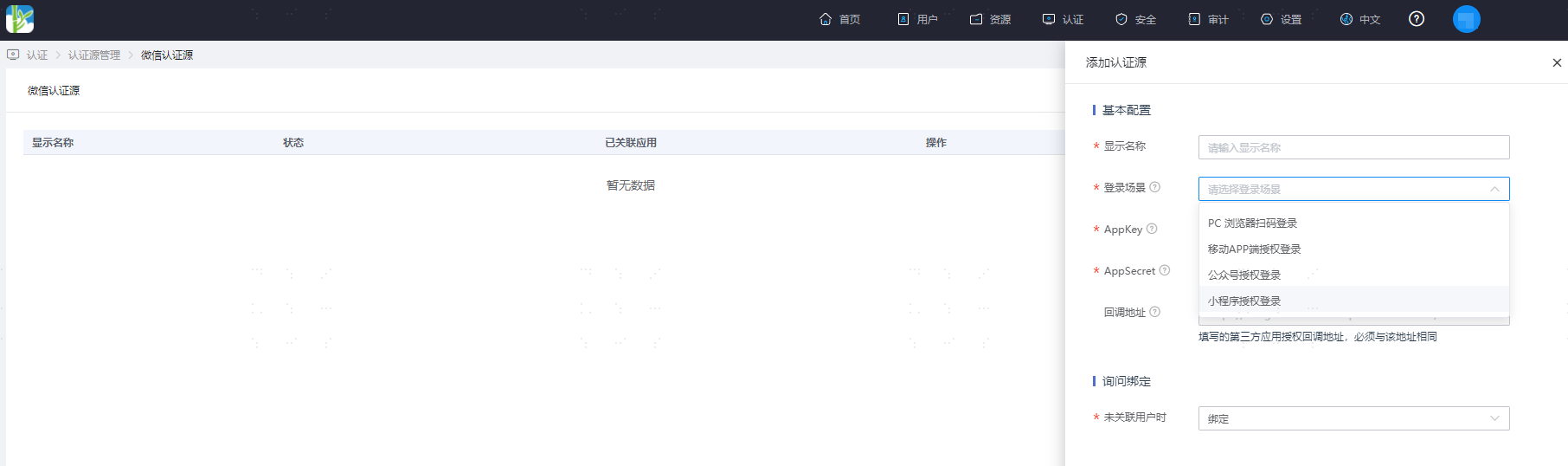Select 小程序授权登录 option
Image resolution: width=1568 pixels, height=466 pixels.
[1353, 301]
